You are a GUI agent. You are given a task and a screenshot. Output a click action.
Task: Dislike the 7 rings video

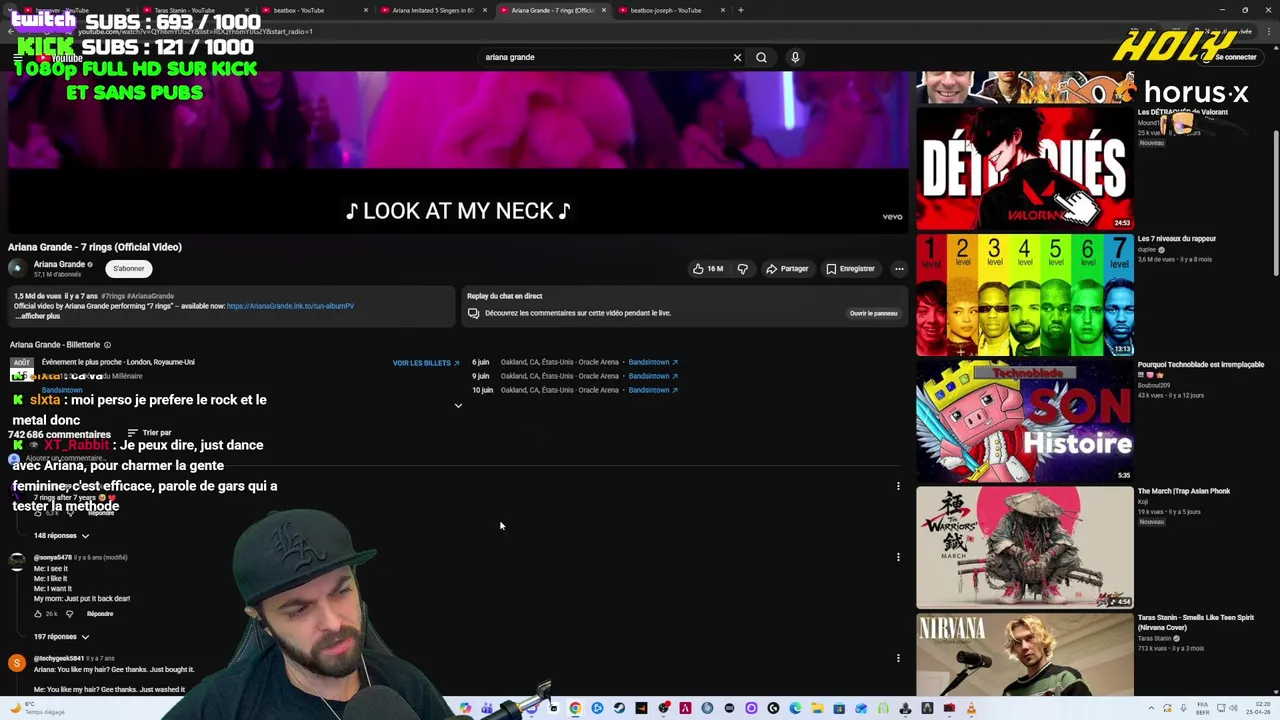tap(742, 268)
